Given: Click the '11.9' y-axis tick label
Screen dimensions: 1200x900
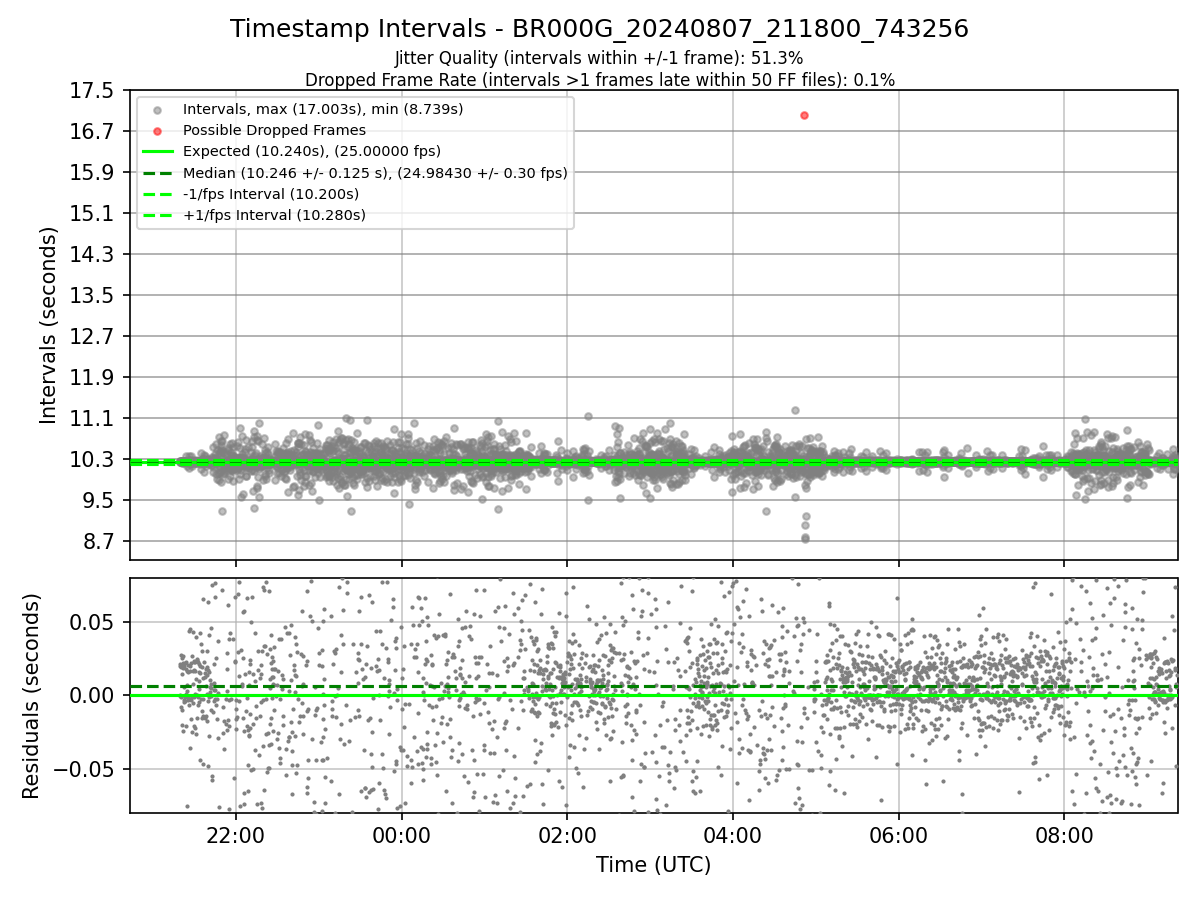Looking at the screenshot, I should (94, 378).
